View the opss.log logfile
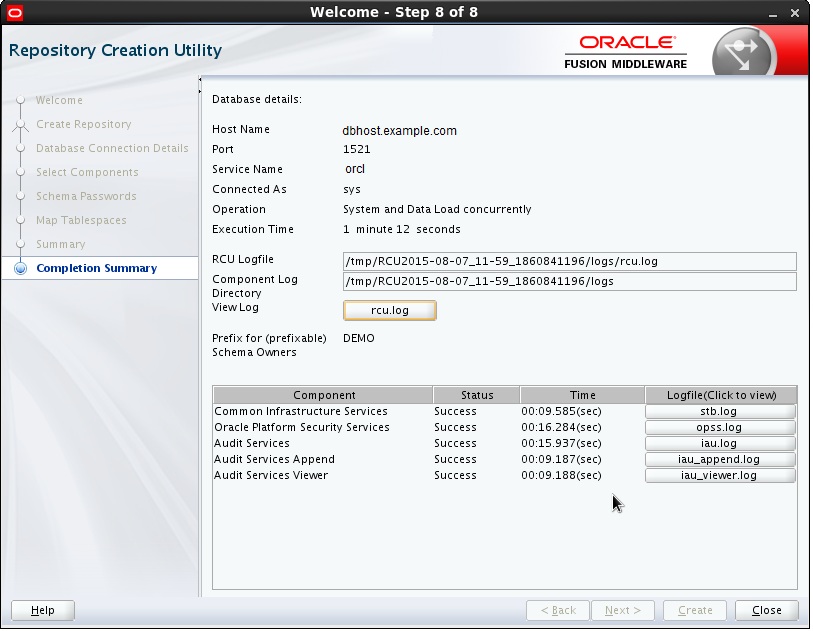The height and width of the screenshot is (631, 813). click(720, 428)
